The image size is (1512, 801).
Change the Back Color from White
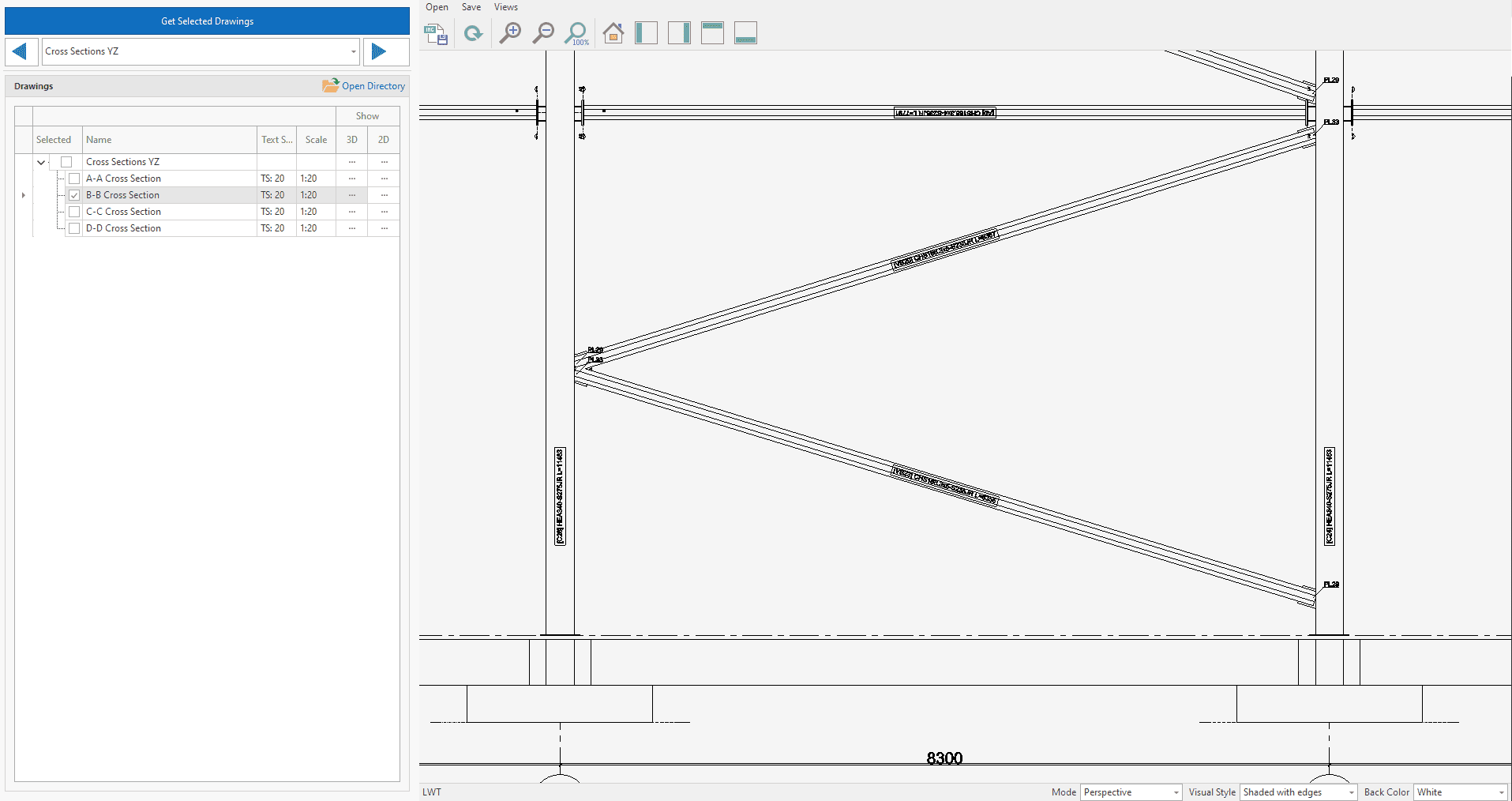pos(1460,792)
